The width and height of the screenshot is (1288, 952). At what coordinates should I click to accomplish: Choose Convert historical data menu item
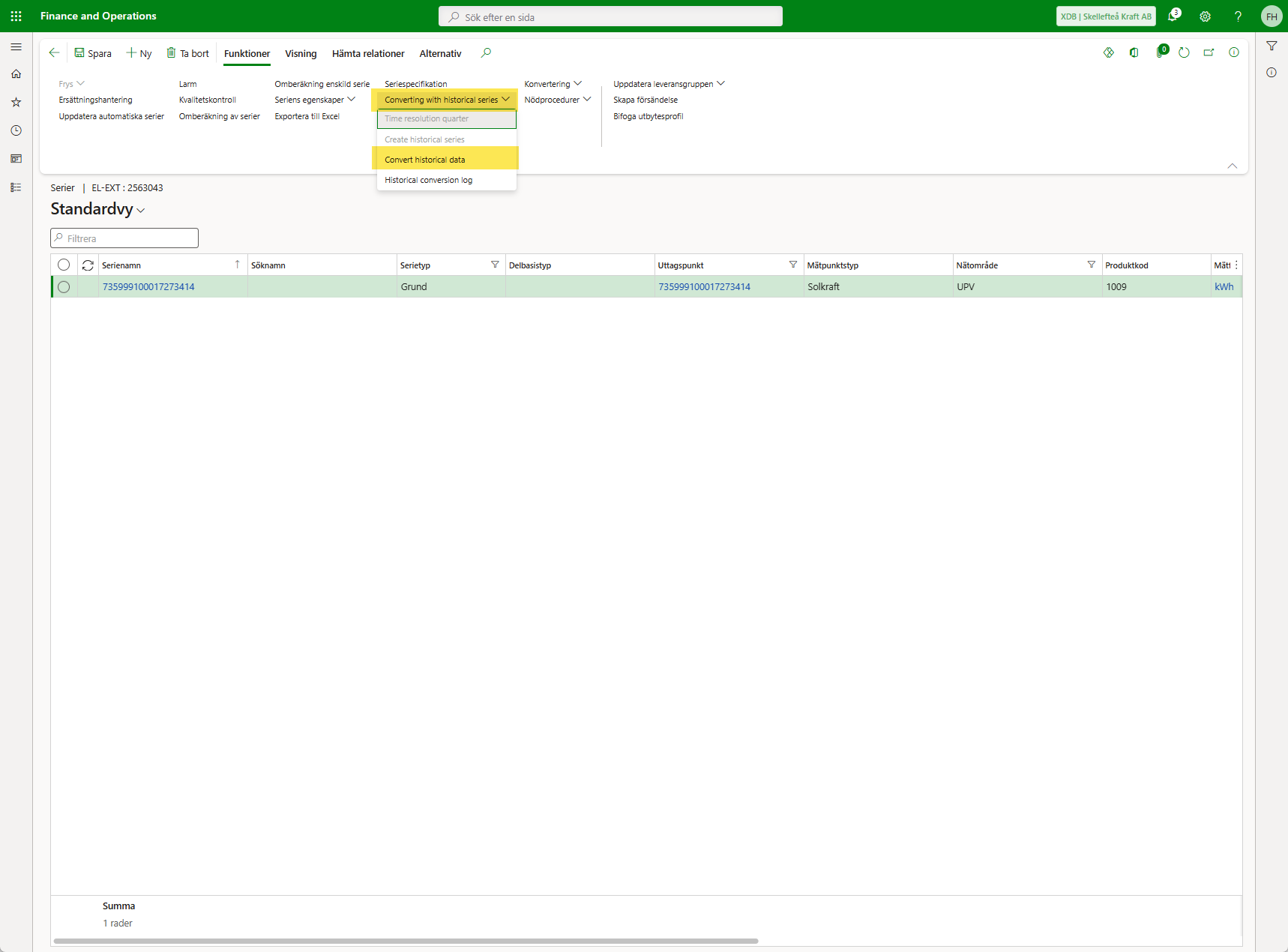click(424, 160)
